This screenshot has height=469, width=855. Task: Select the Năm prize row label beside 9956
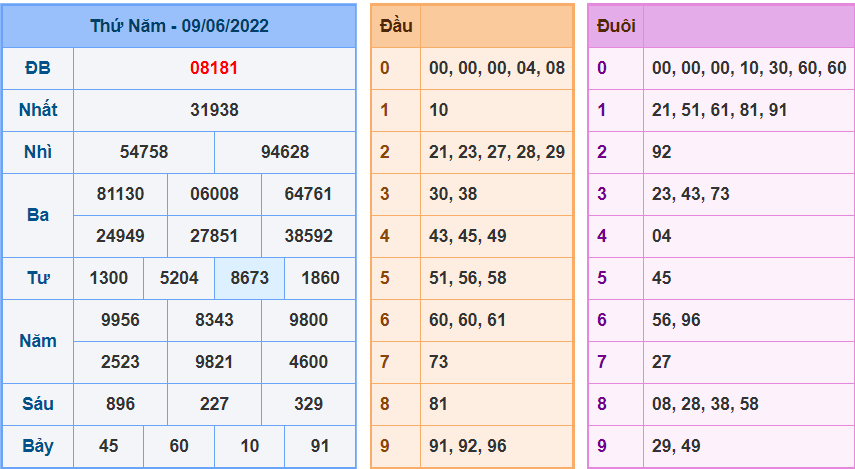point(38,341)
